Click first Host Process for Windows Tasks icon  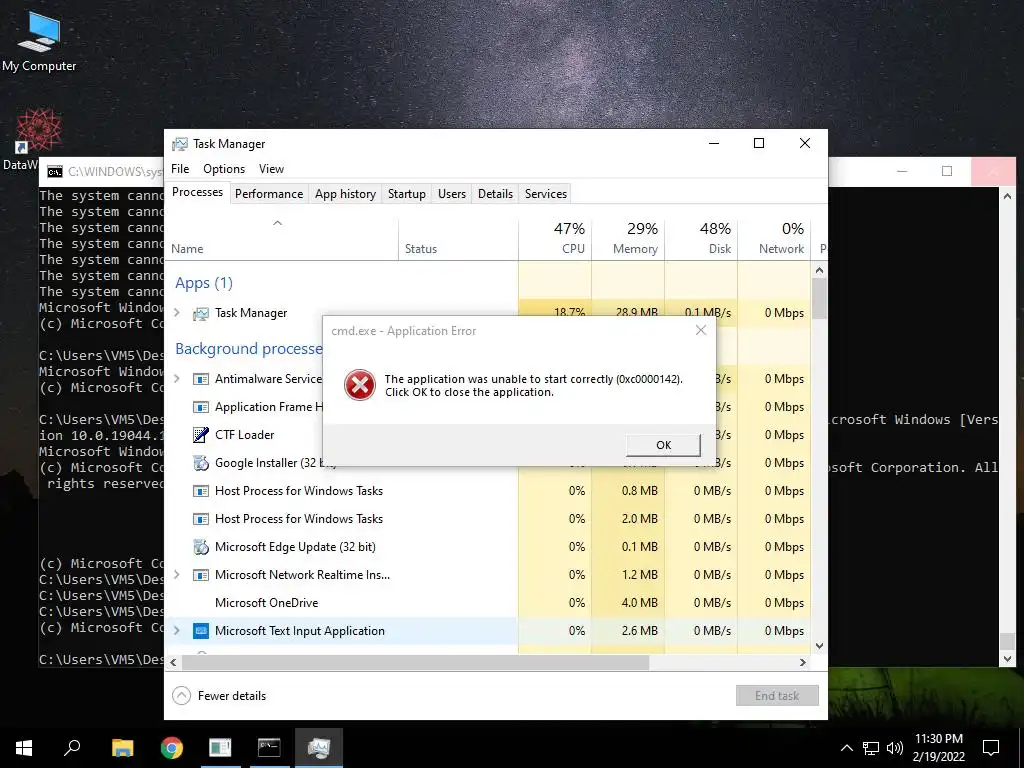click(200, 491)
